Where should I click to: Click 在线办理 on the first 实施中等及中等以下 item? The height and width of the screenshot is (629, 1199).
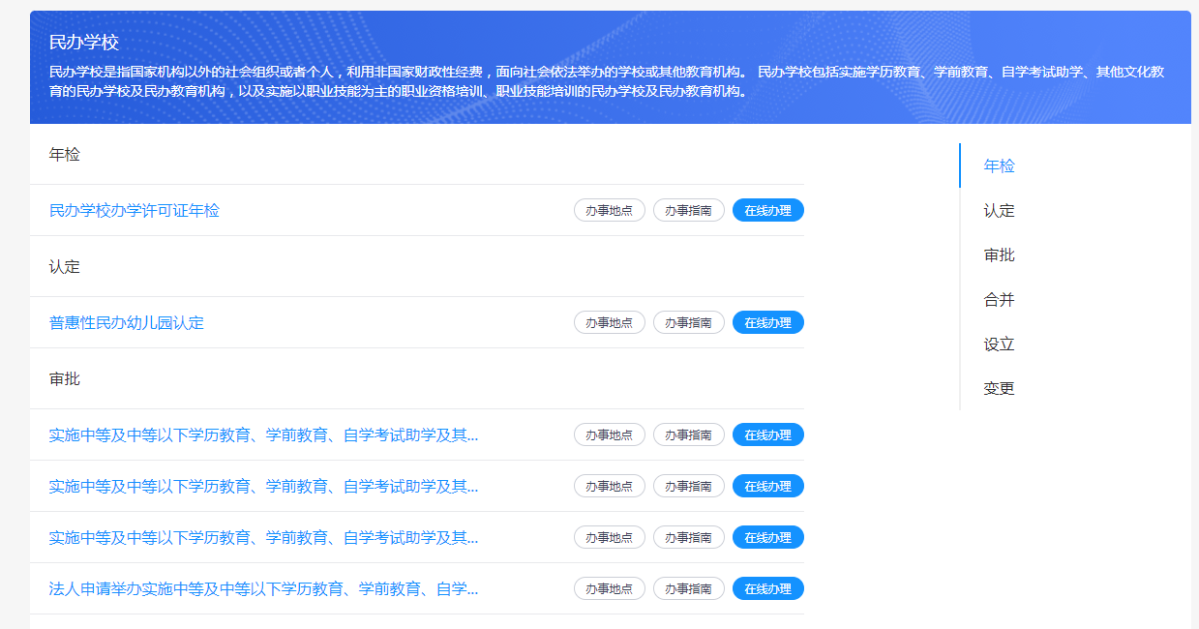coord(767,434)
